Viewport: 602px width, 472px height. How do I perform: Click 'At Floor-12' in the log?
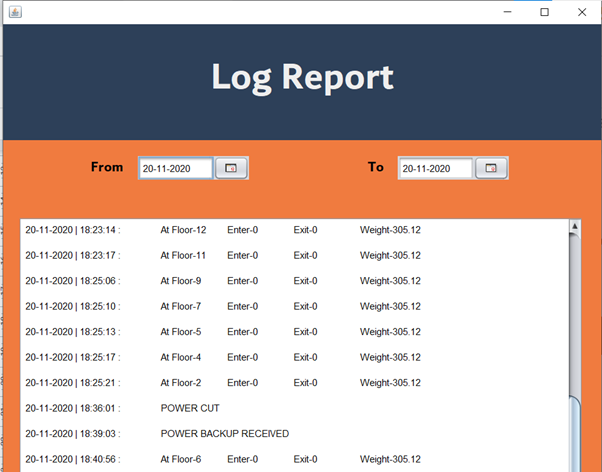point(184,230)
